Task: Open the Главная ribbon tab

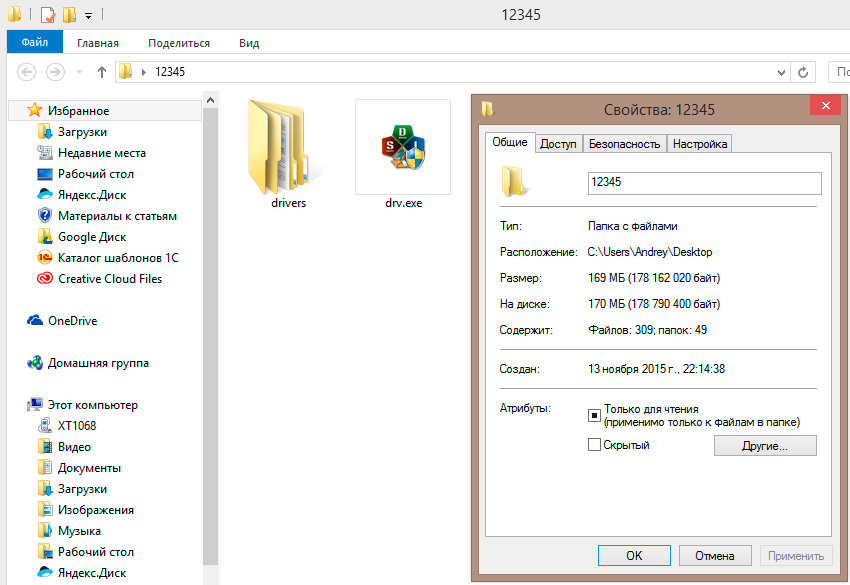Action: click(x=98, y=43)
